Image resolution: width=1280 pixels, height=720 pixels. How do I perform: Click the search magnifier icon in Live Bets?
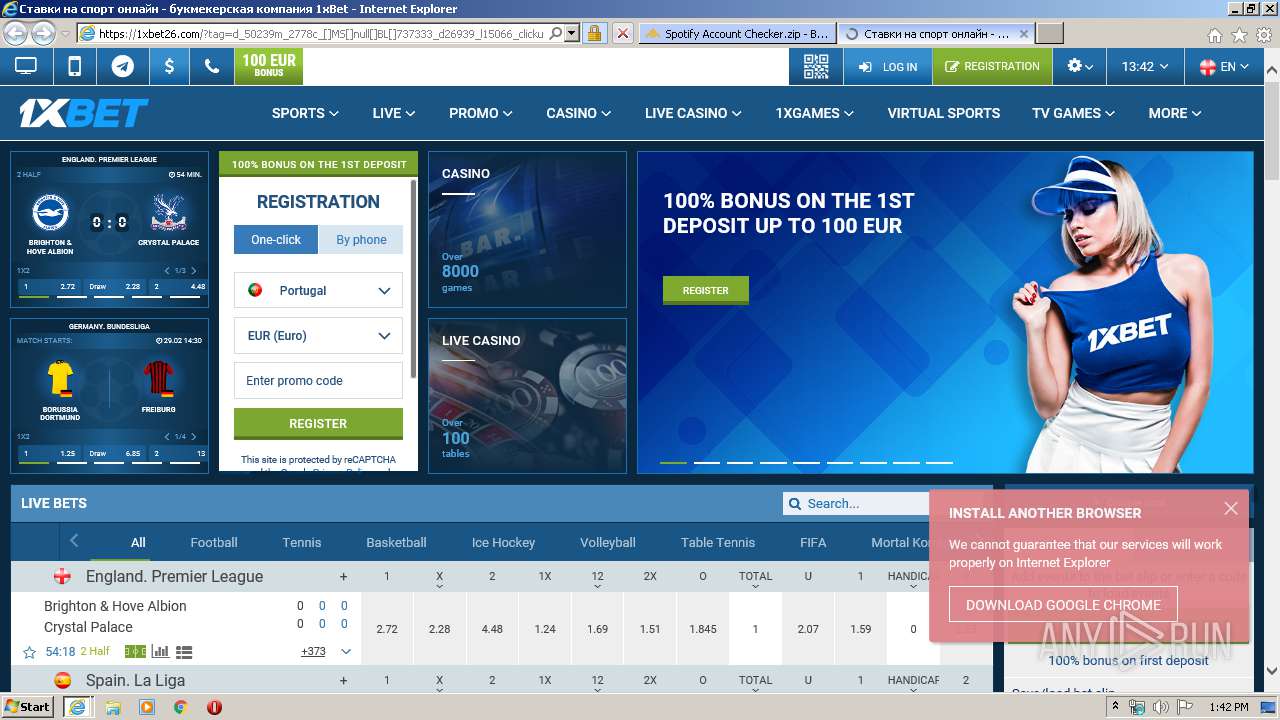[x=795, y=504]
